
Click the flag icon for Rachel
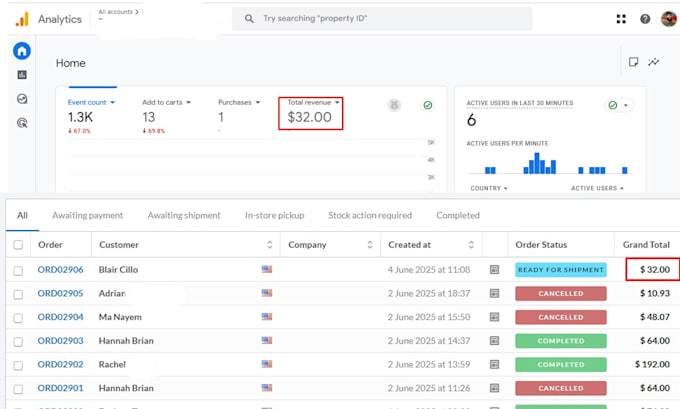pyautogui.click(x=267, y=364)
